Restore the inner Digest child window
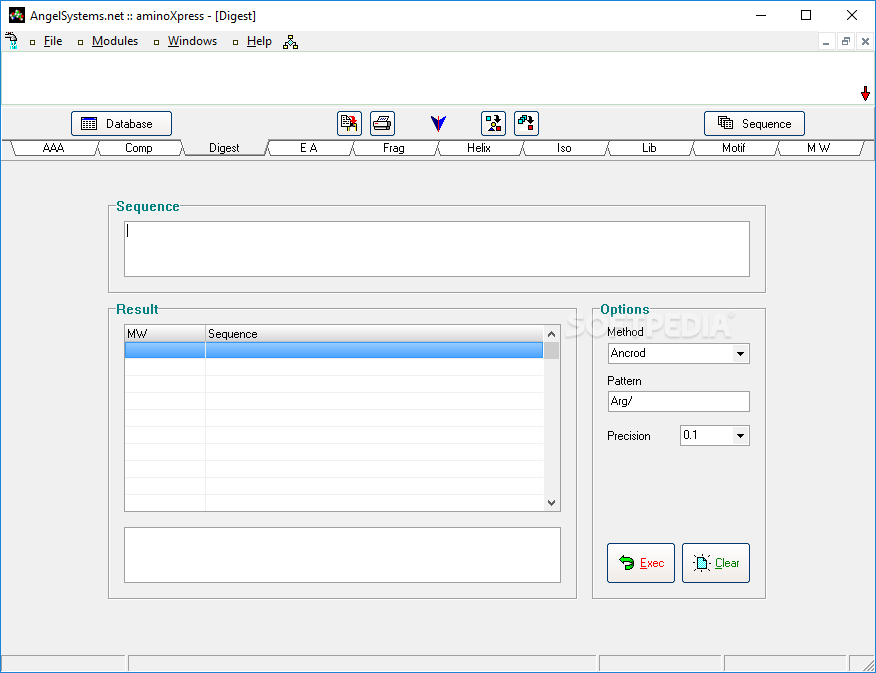 [x=846, y=42]
